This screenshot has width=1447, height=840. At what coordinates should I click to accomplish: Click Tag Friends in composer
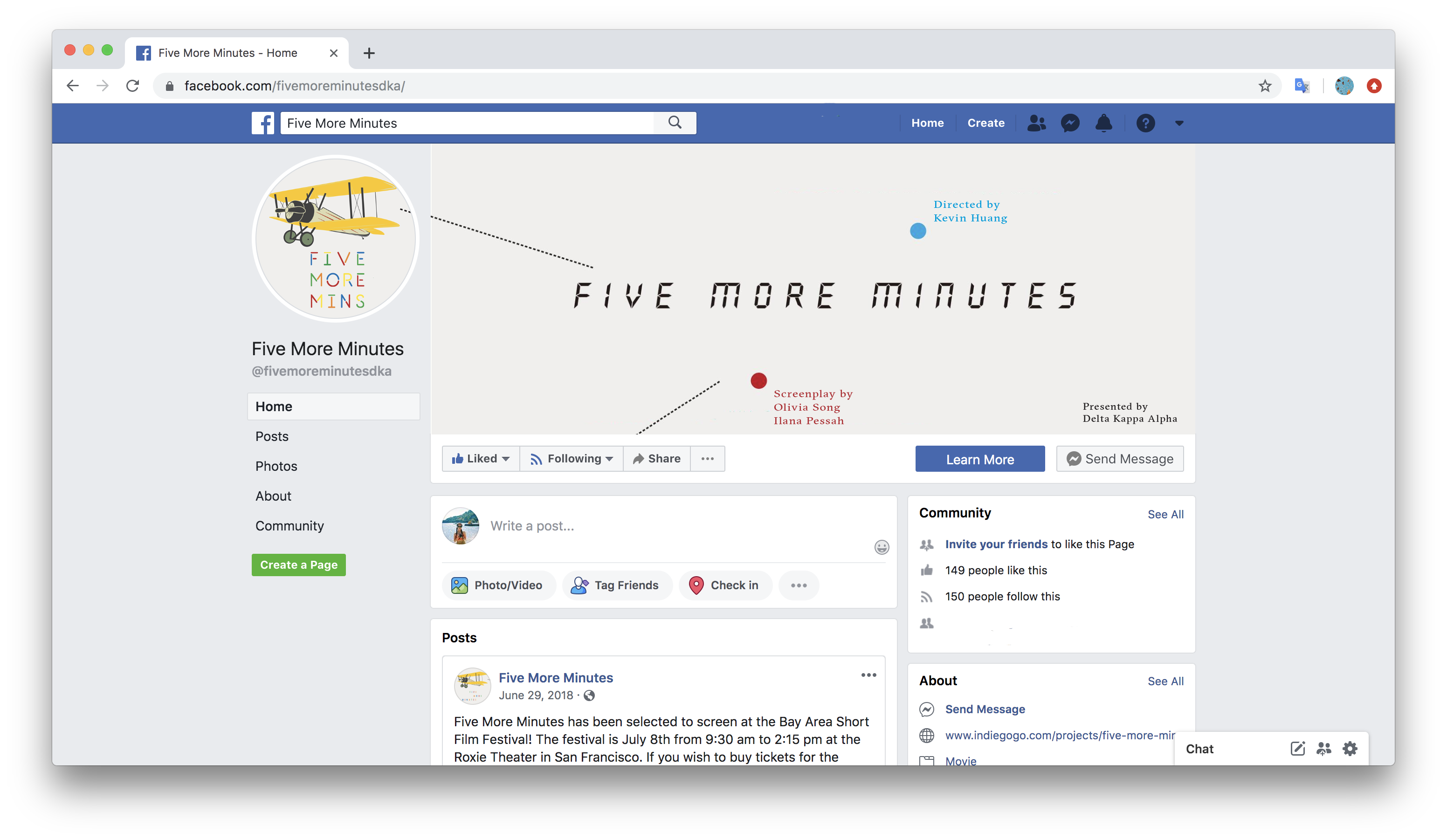coord(616,585)
